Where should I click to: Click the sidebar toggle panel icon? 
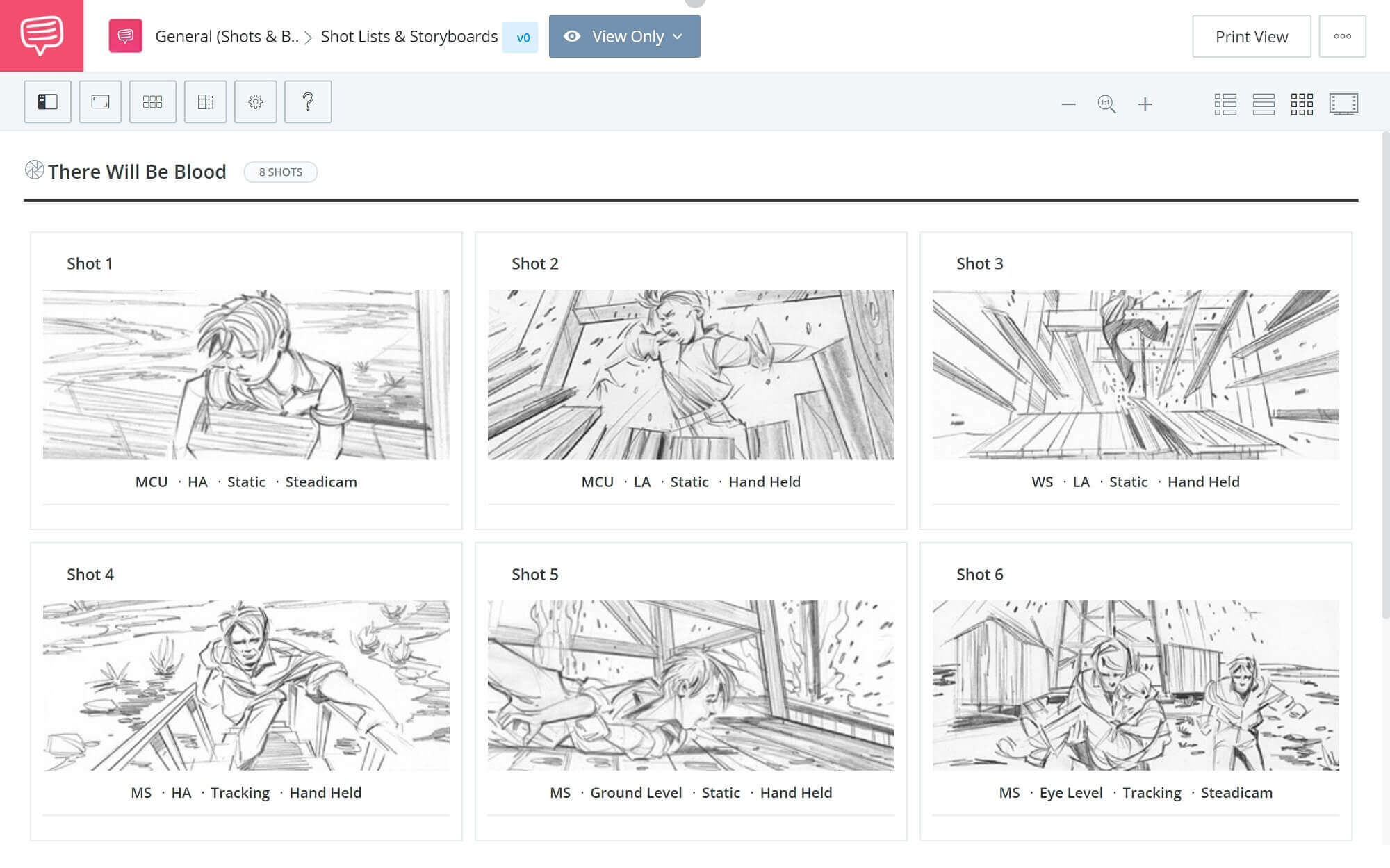(47, 101)
